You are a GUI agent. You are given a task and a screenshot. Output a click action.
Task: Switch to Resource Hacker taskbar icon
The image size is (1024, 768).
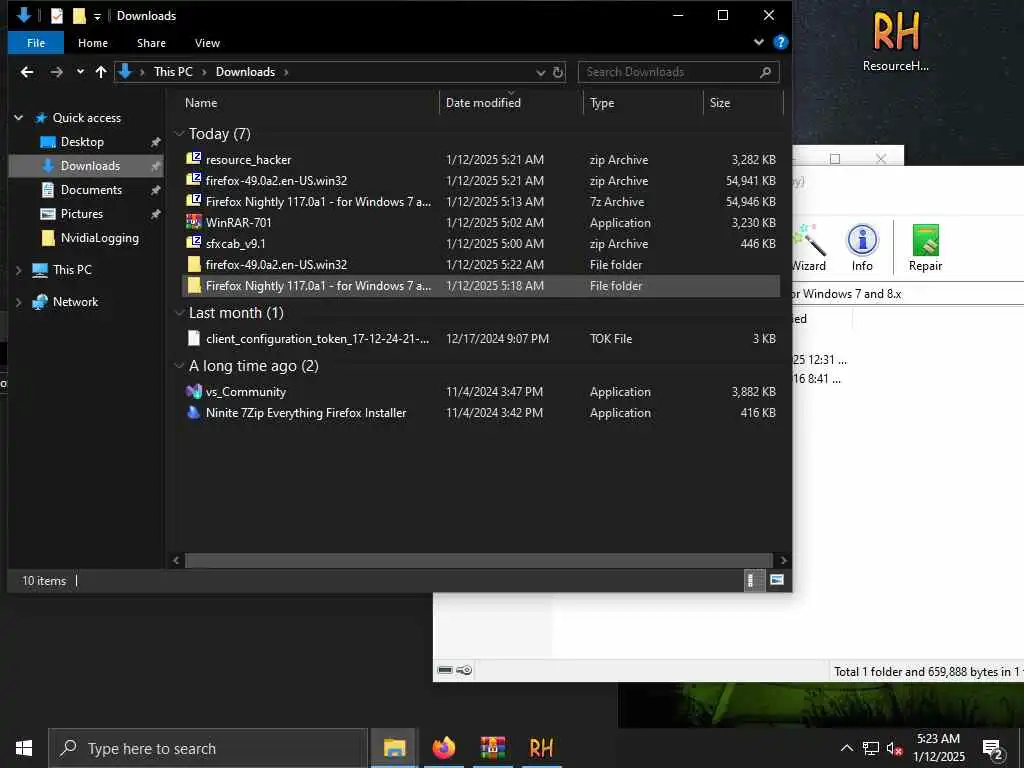541,748
